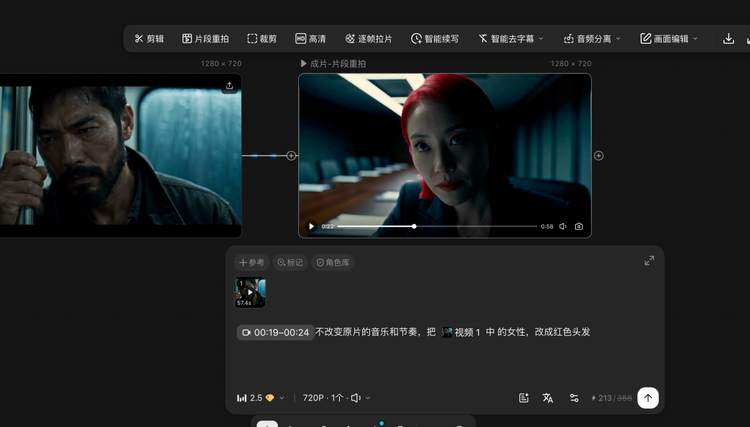This screenshot has width=750, height=427.
Task: Expand the prompt panel to fullscreen
Action: click(x=649, y=261)
